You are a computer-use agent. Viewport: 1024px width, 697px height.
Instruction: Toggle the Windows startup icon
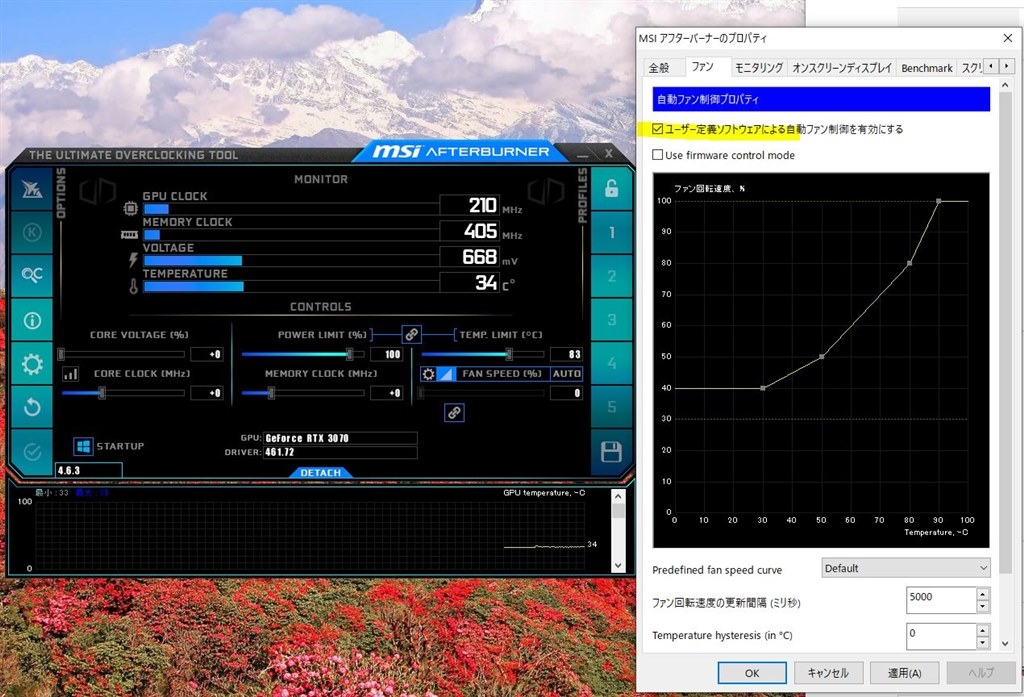coord(83,446)
